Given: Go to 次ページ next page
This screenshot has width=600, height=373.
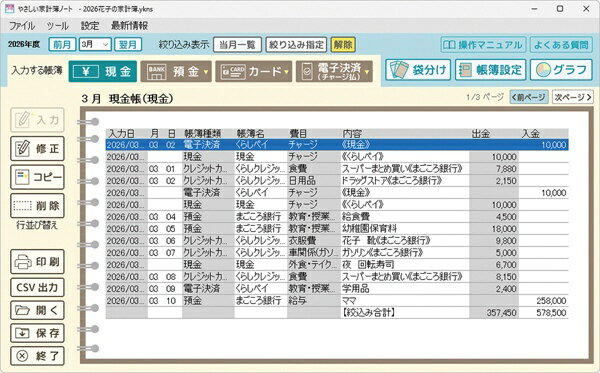Looking at the screenshot, I should coord(573,97).
